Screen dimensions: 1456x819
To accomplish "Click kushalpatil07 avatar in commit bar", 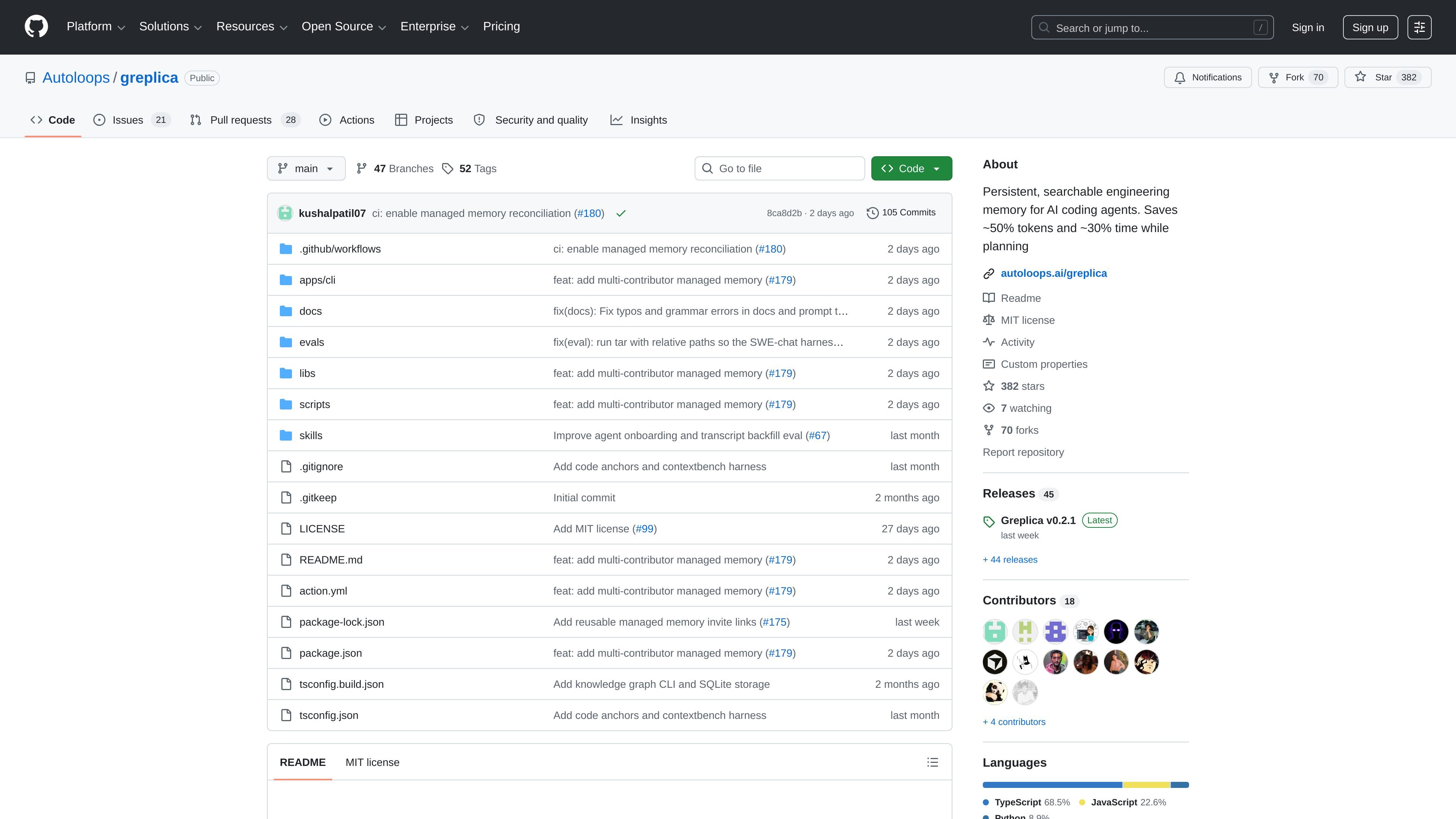I will [x=285, y=213].
